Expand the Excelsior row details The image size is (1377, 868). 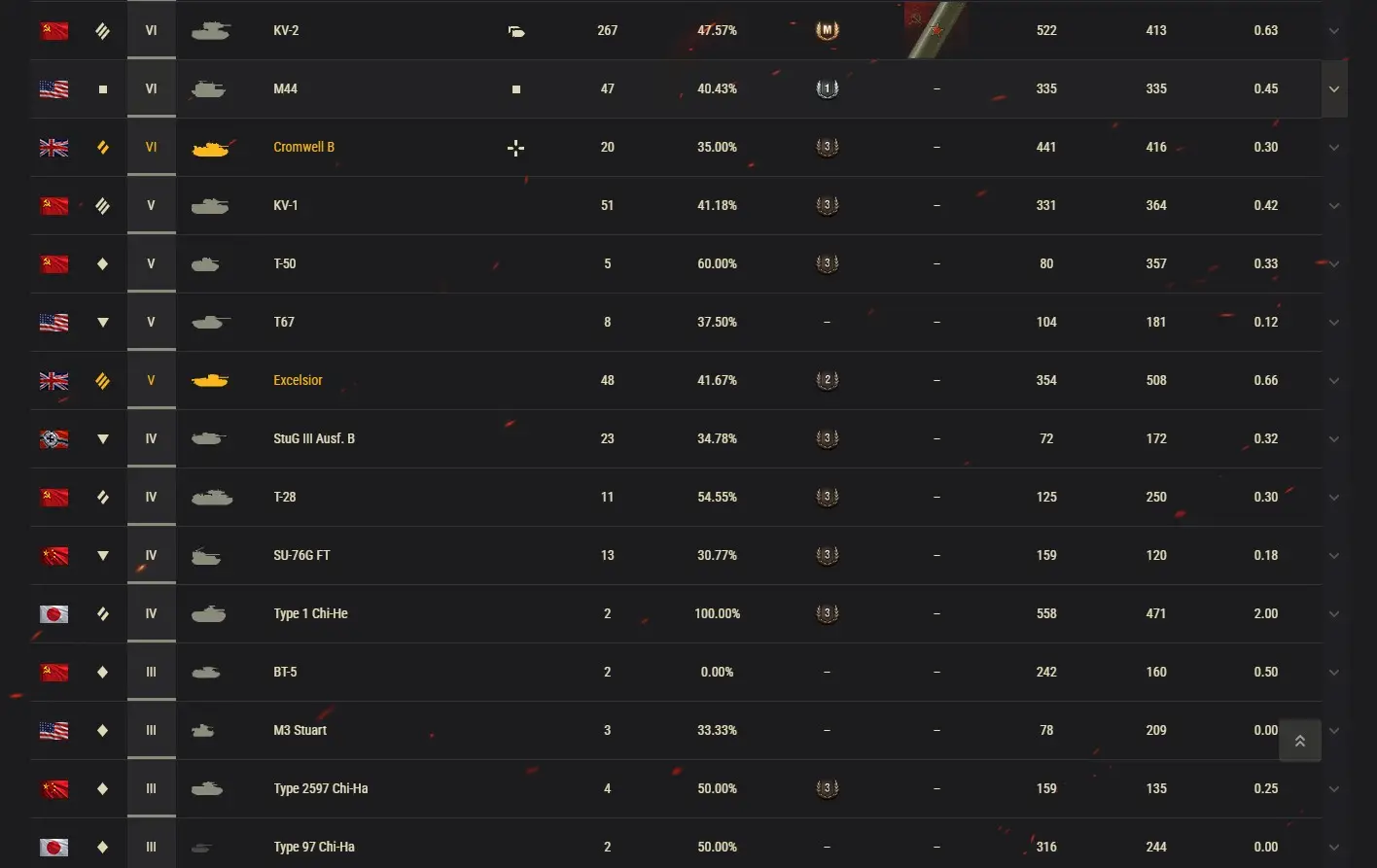1334,380
